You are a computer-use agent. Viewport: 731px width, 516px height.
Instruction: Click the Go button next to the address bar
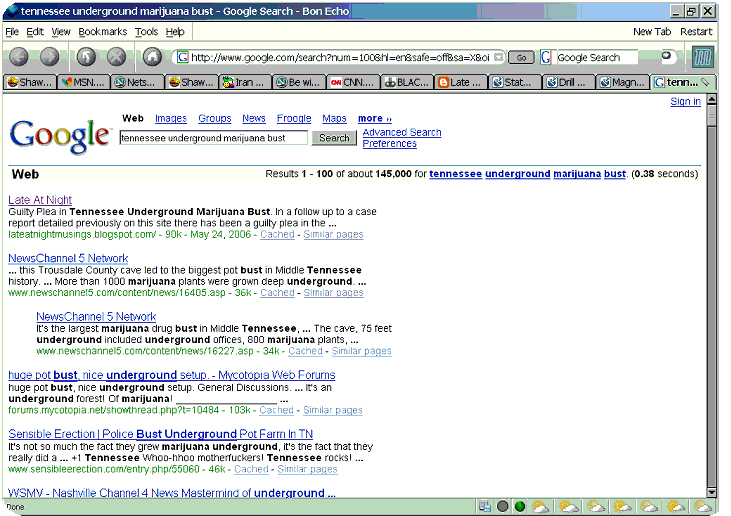[x=521, y=57]
